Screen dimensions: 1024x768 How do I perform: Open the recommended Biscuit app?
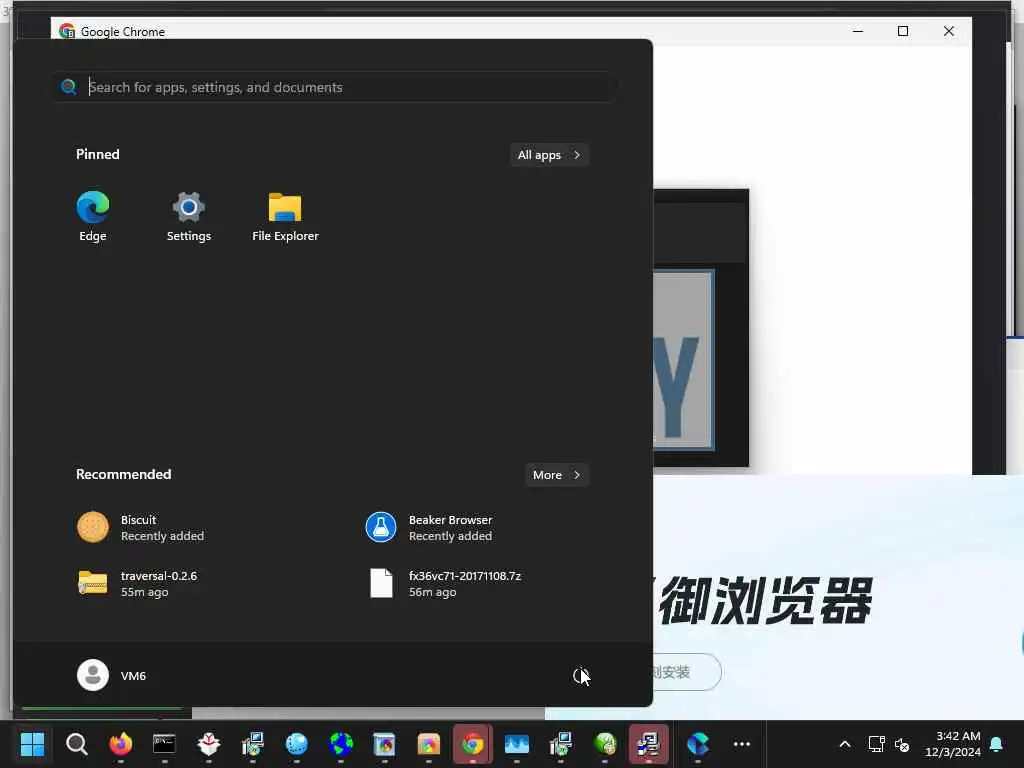(x=140, y=528)
